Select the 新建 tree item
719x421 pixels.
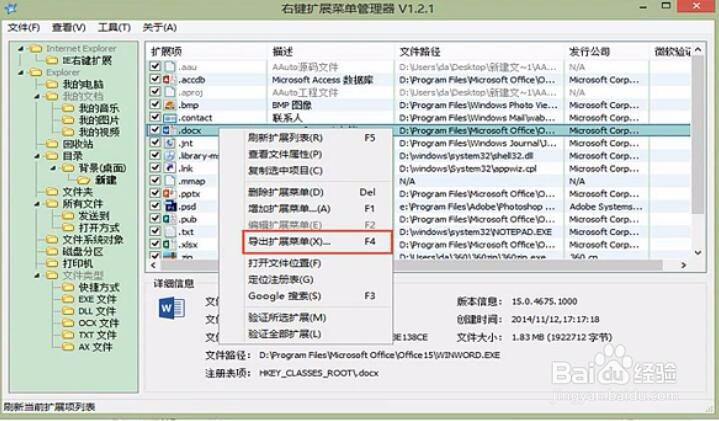(x=105, y=180)
